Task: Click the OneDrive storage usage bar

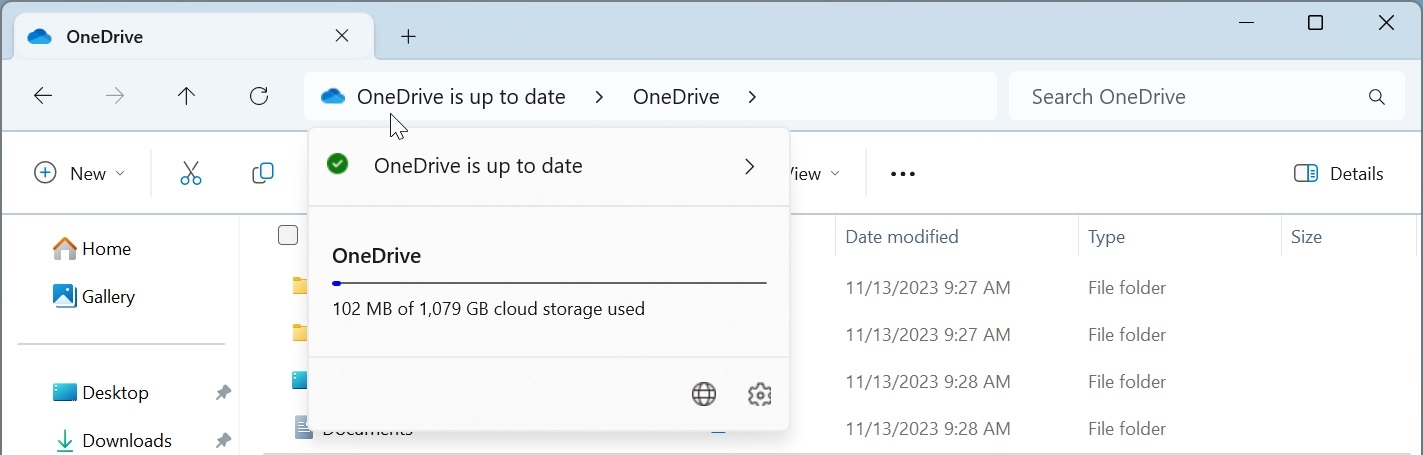Action: coord(549,283)
